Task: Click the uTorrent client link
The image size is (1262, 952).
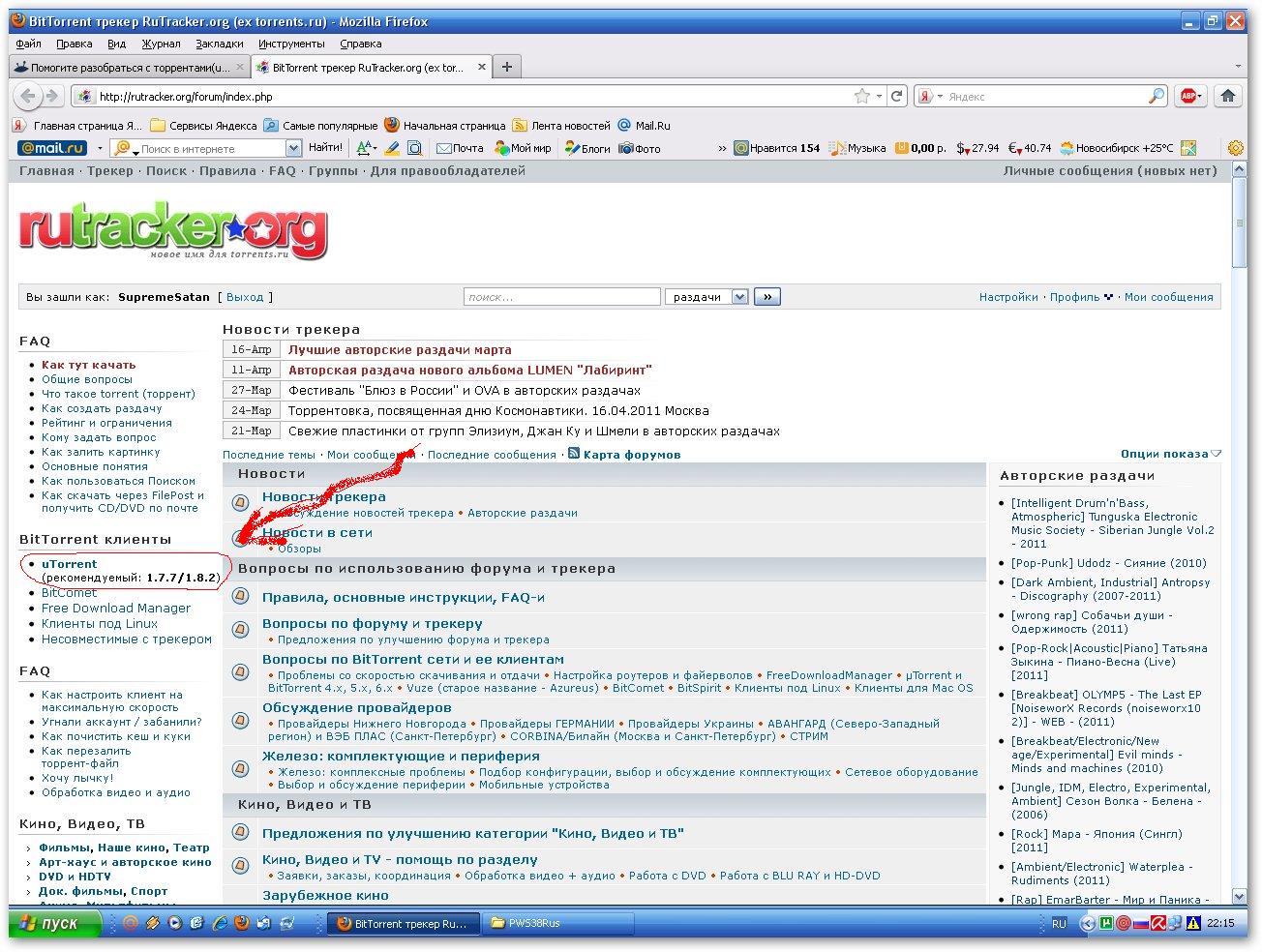Action: (70, 564)
